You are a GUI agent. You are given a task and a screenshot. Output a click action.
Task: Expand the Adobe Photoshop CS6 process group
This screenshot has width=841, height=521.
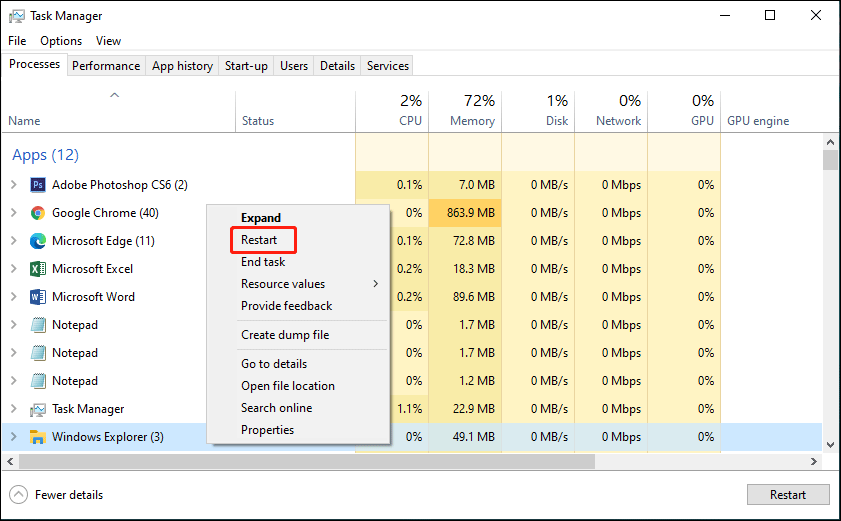click(13, 185)
